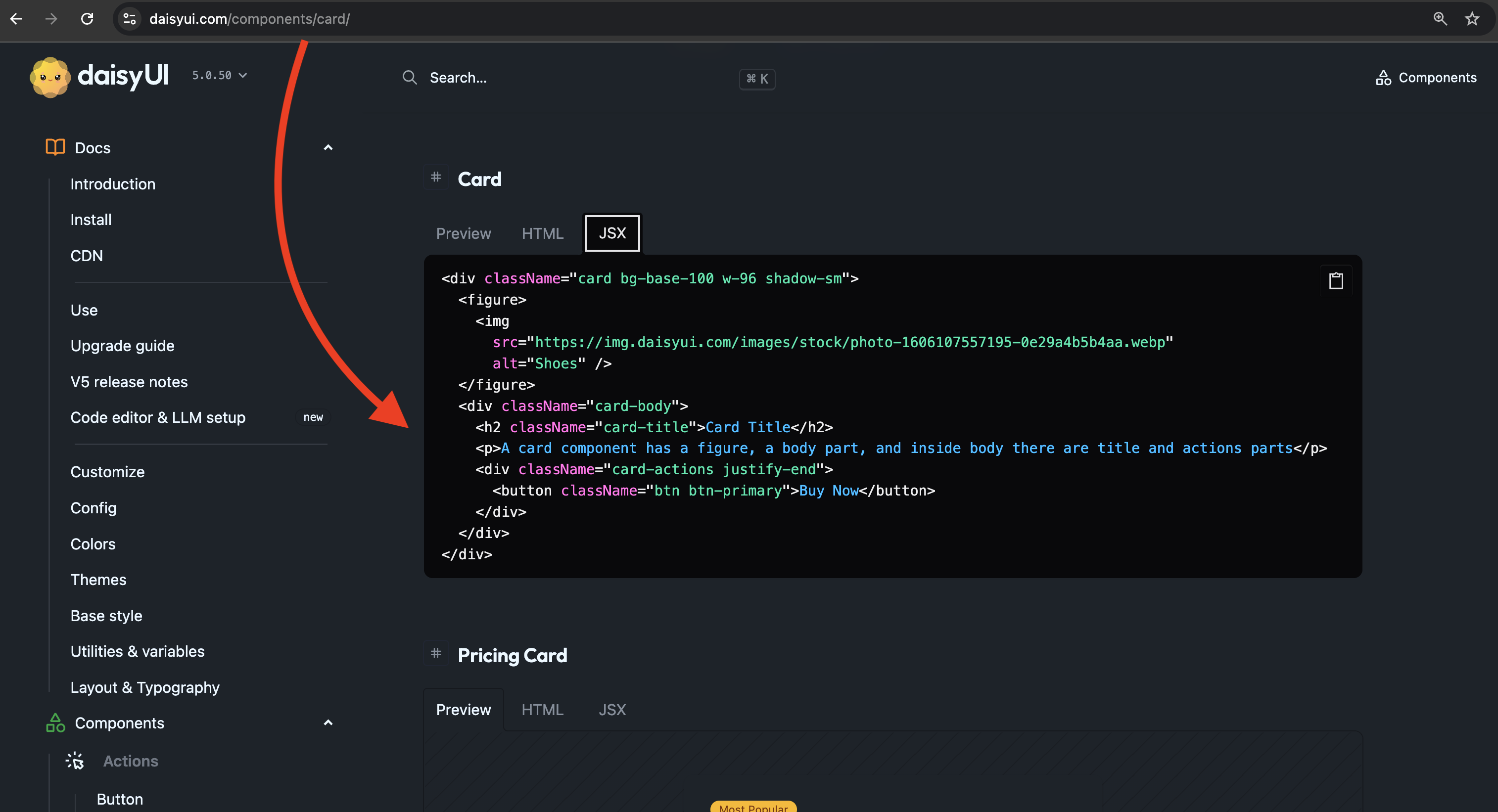Go back using the browser back arrow
Screen dimensions: 1498x812
[x=16, y=19]
